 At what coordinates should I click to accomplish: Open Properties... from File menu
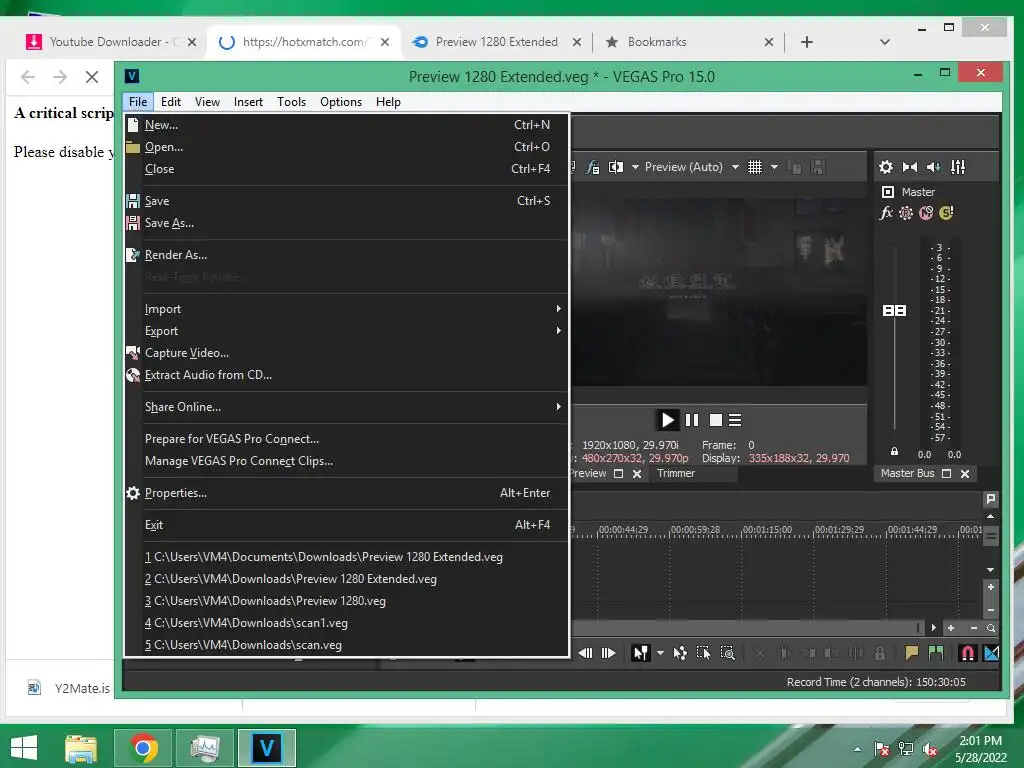[346, 493]
